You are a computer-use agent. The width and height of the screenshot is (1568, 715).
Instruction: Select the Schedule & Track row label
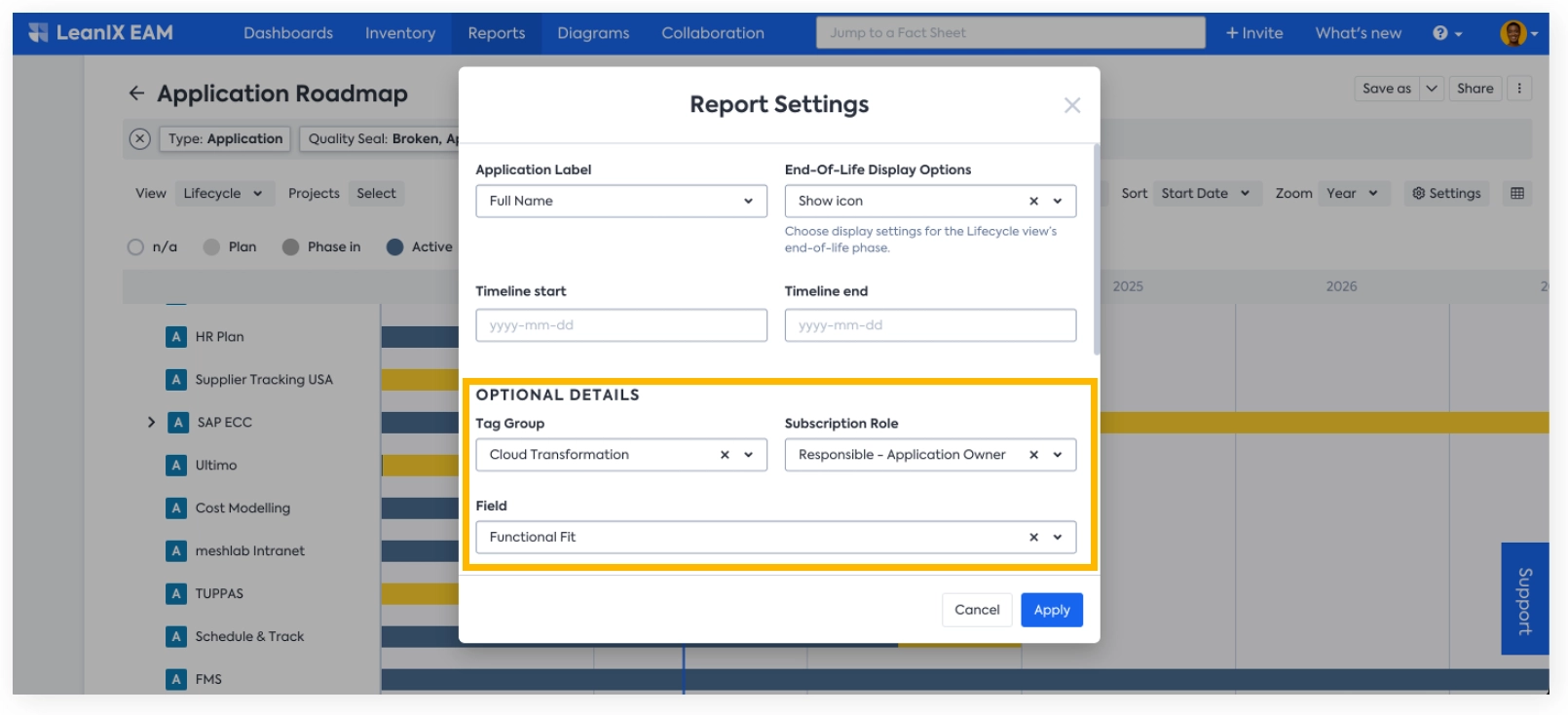(x=249, y=637)
